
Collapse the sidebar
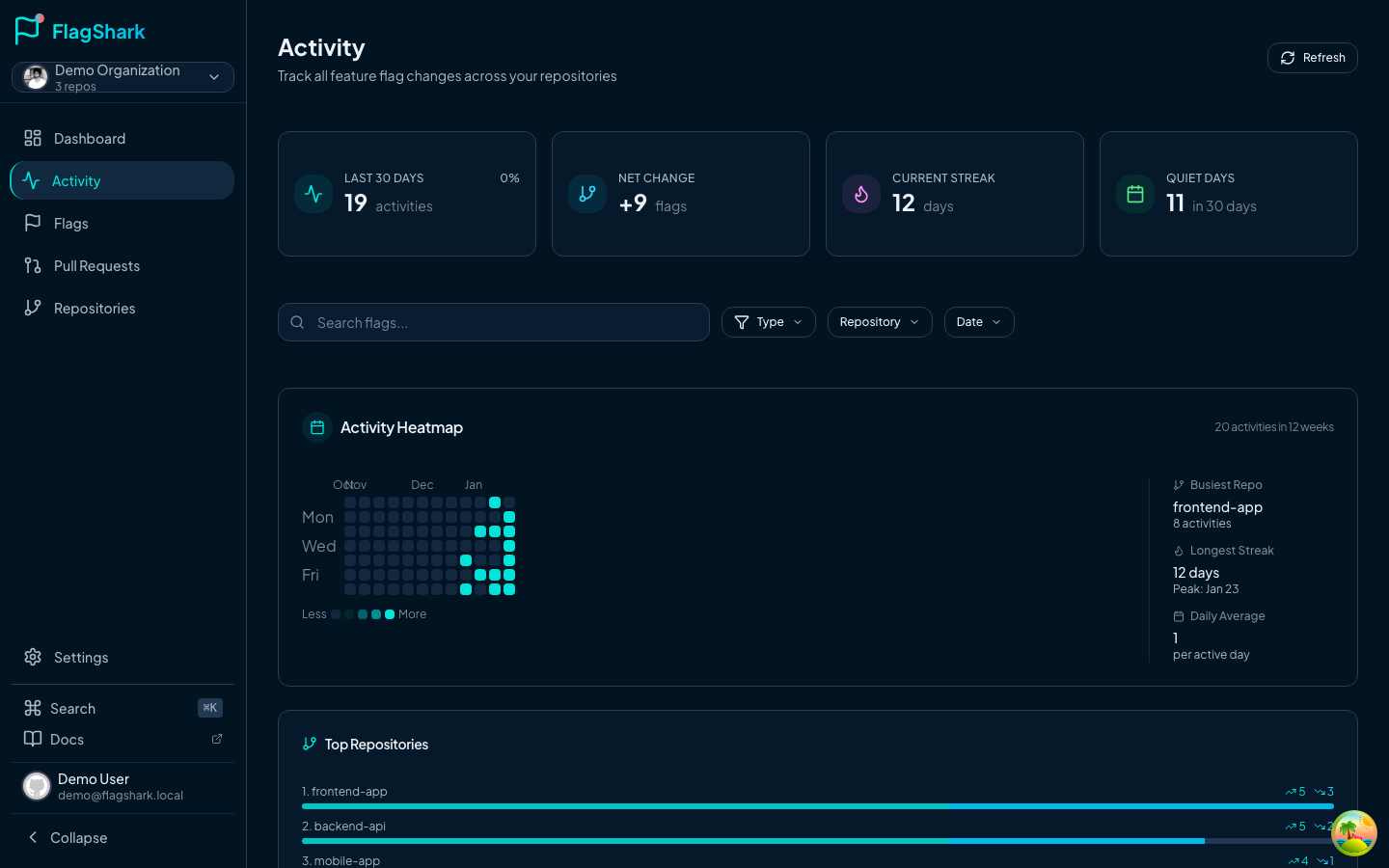pyautogui.click(x=77, y=838)
